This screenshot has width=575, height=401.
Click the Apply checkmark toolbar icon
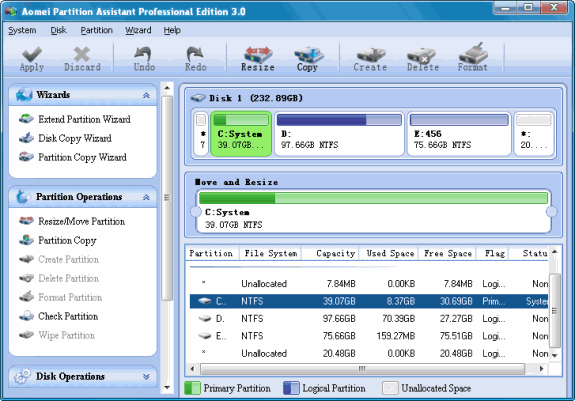[32, 54]
